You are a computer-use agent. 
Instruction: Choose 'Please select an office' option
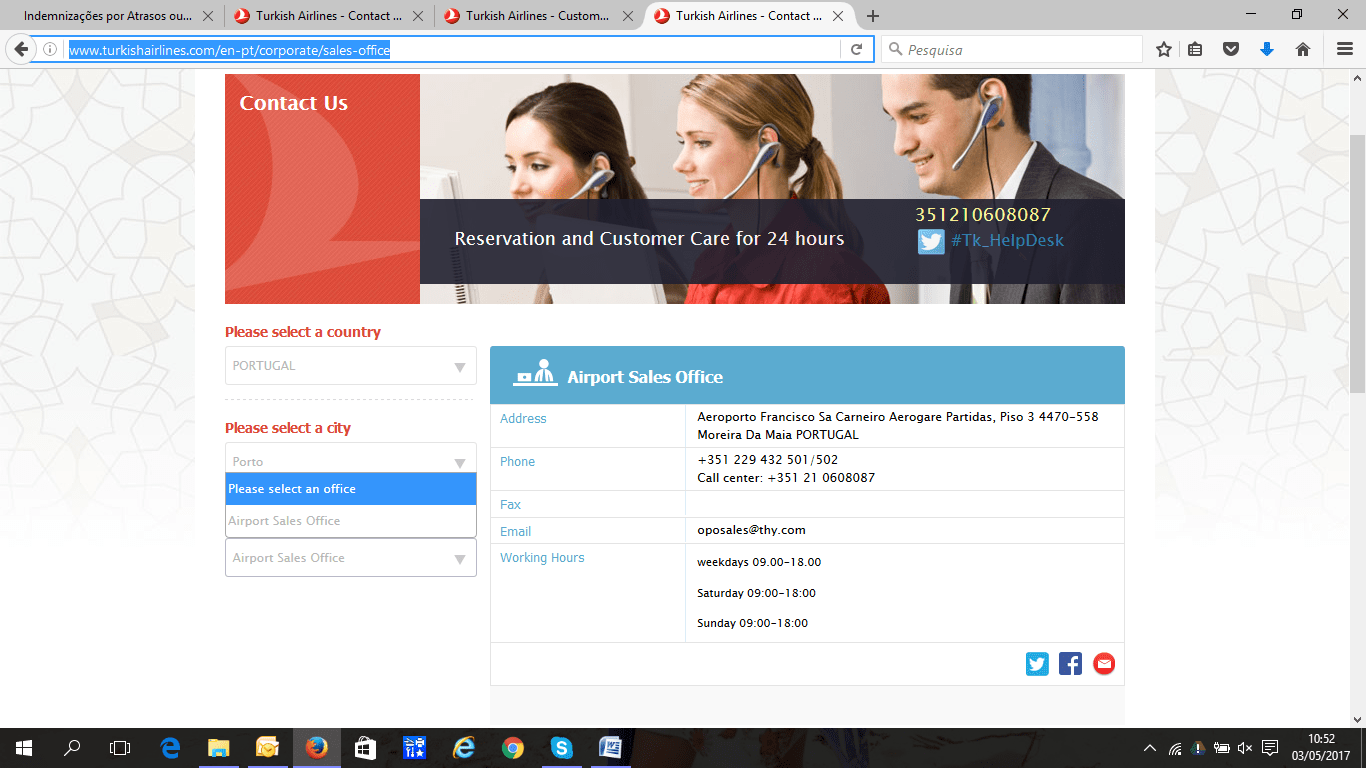point(351,489)
